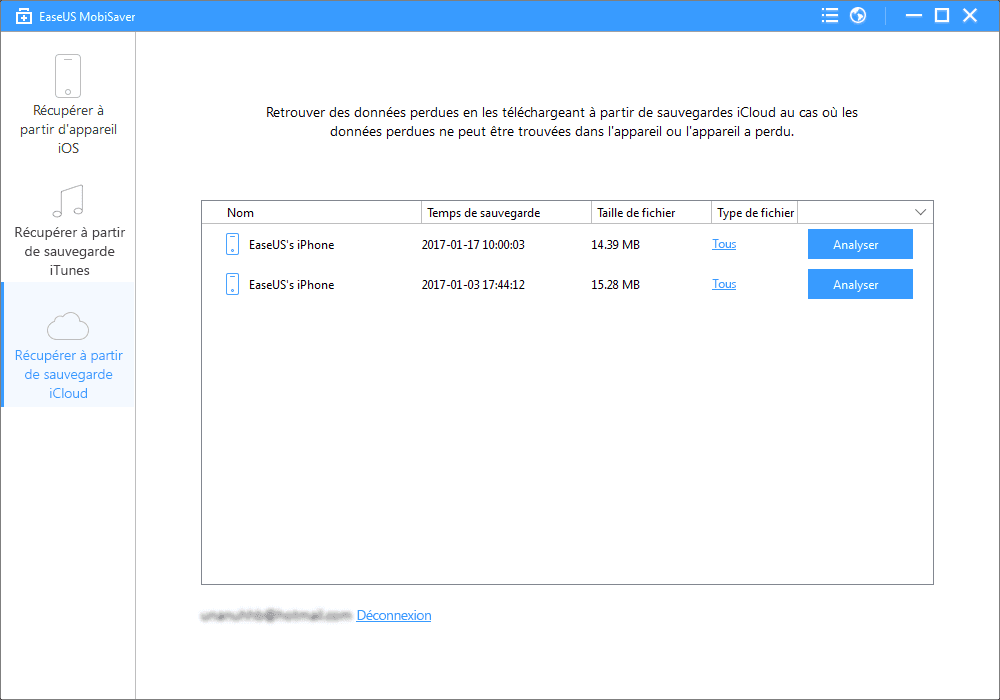
Task: Click the EaseUS MobiSaver logo icon
Action: (25, 16)
